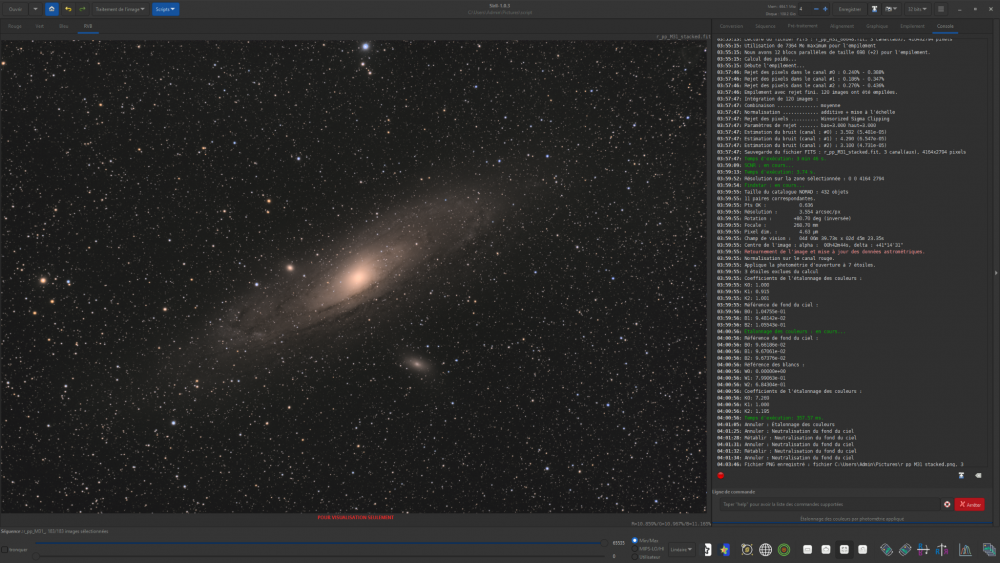Select the Utilisateur radio button
This screenshot has height=563, width=1000.
click(635, 557)
